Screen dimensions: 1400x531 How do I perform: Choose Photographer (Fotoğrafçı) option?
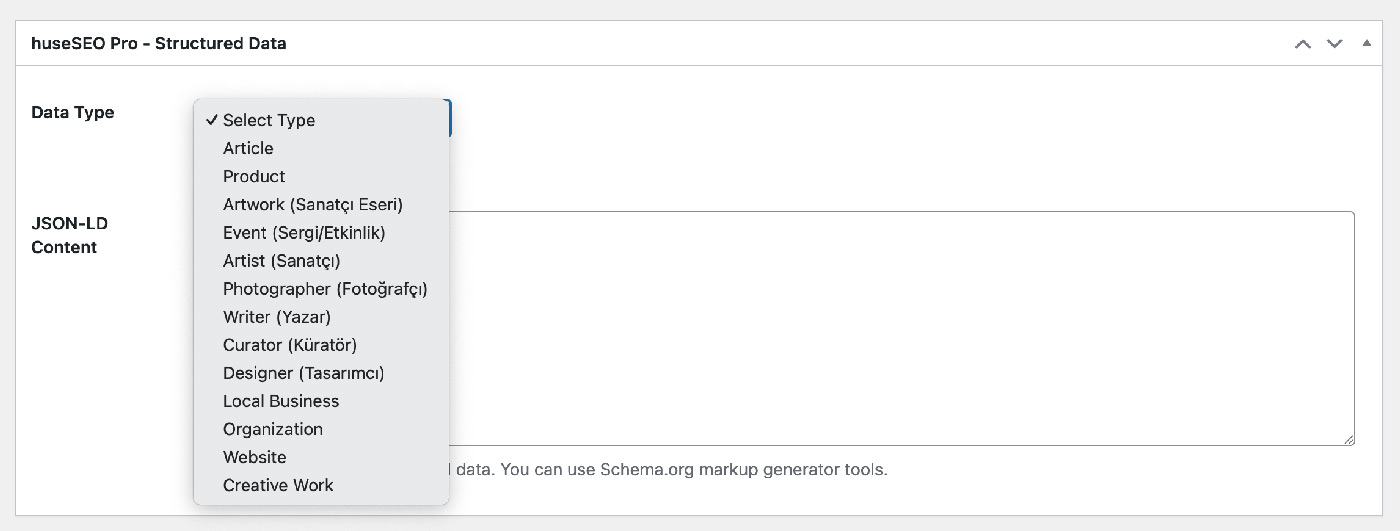pos(325,288)
